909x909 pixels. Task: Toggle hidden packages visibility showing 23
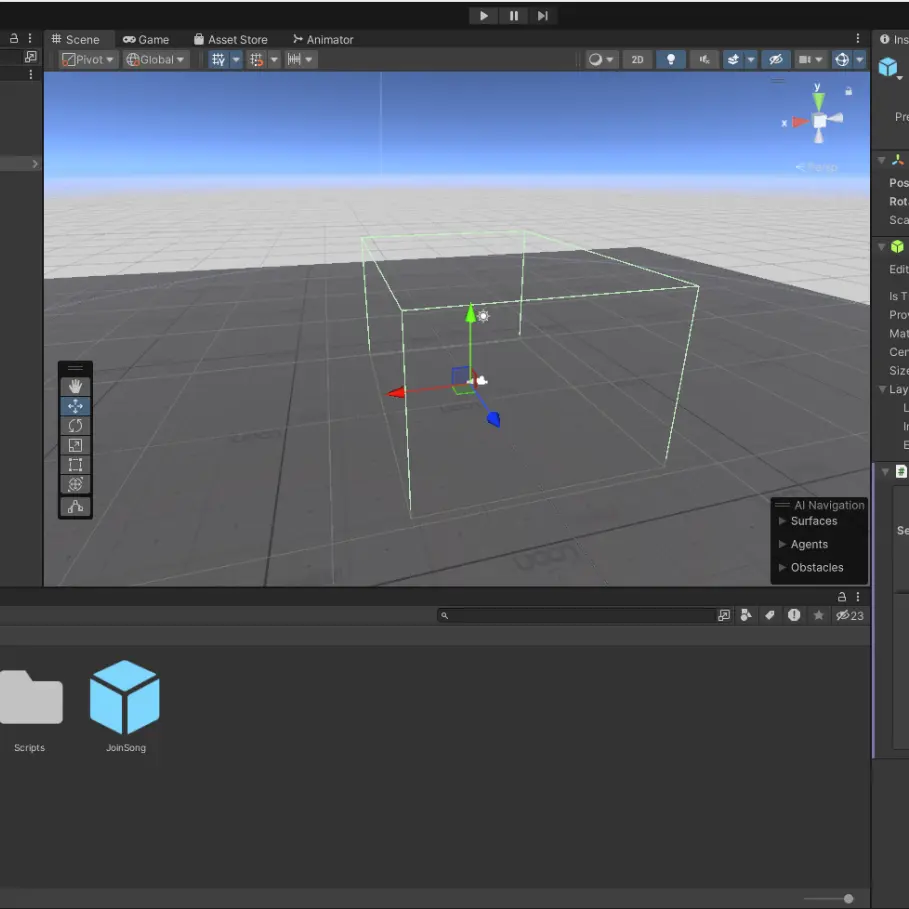849,616
